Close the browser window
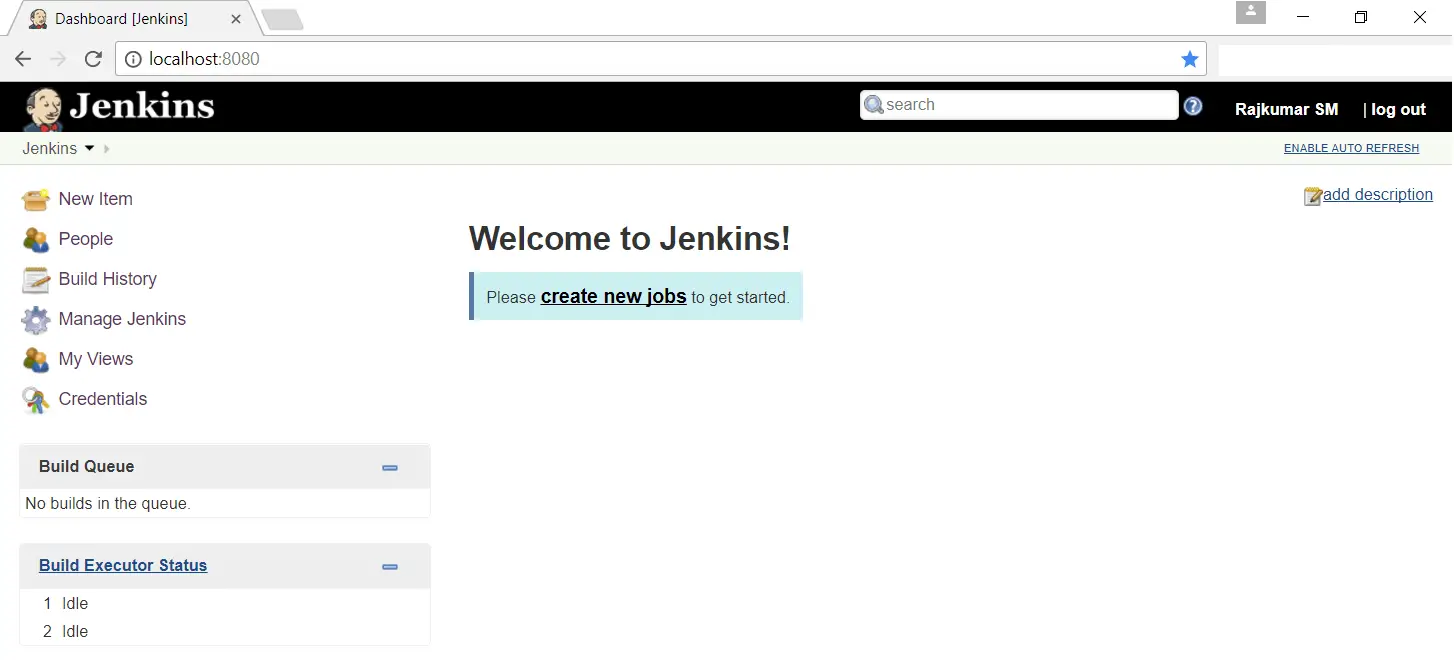Screen dimensions: 1454x660 click(x=1420, y=17)
